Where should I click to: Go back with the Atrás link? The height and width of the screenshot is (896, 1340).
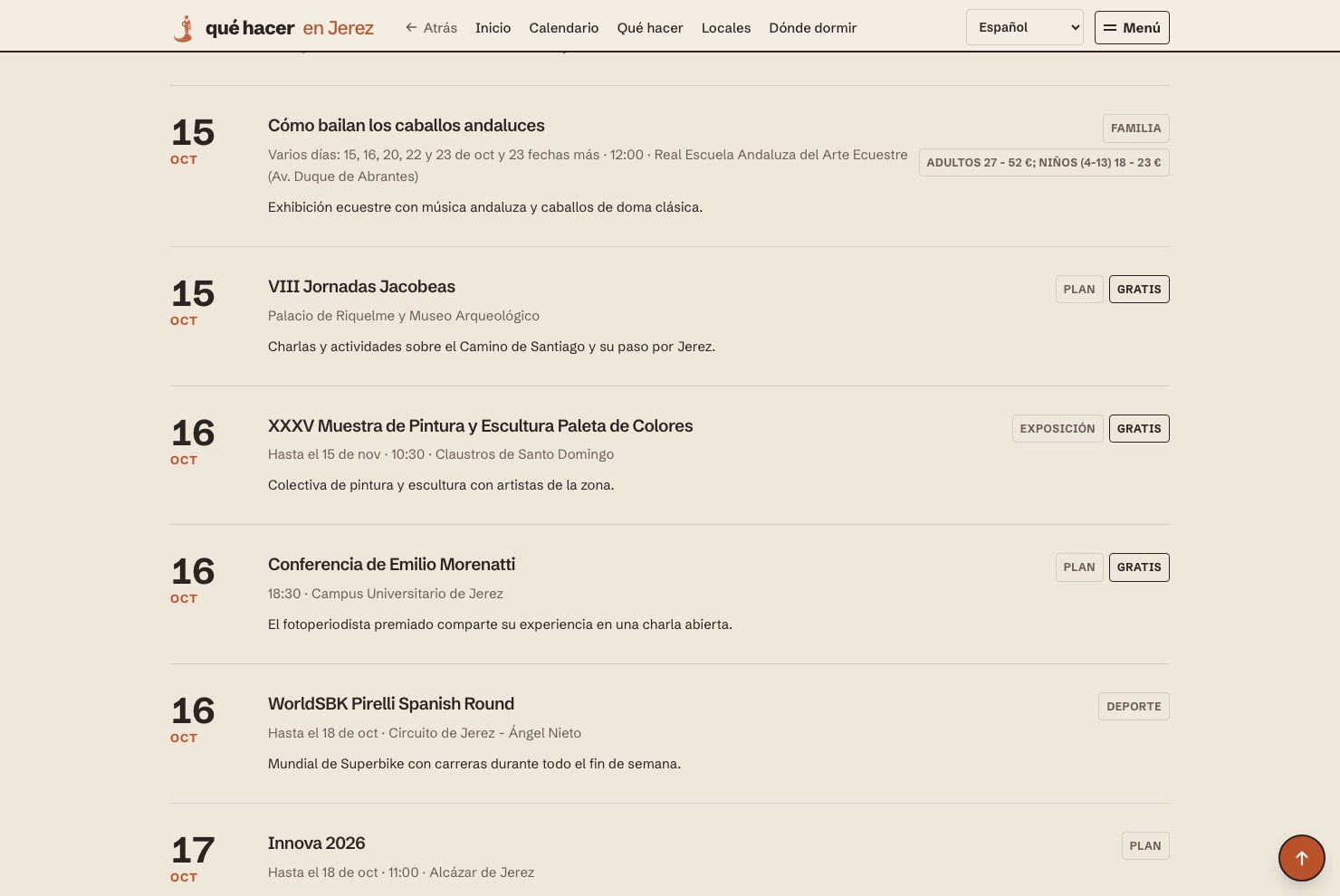tap(431, 28)
